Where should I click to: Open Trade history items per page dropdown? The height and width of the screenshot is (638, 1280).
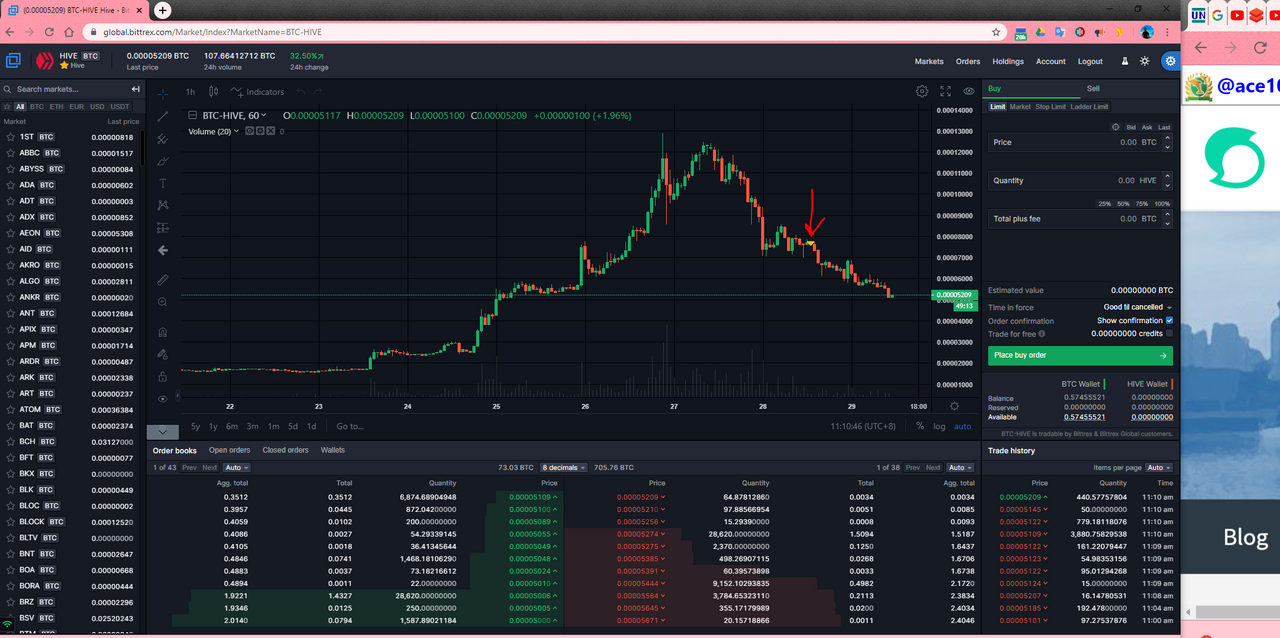[x=1160, y=467]
